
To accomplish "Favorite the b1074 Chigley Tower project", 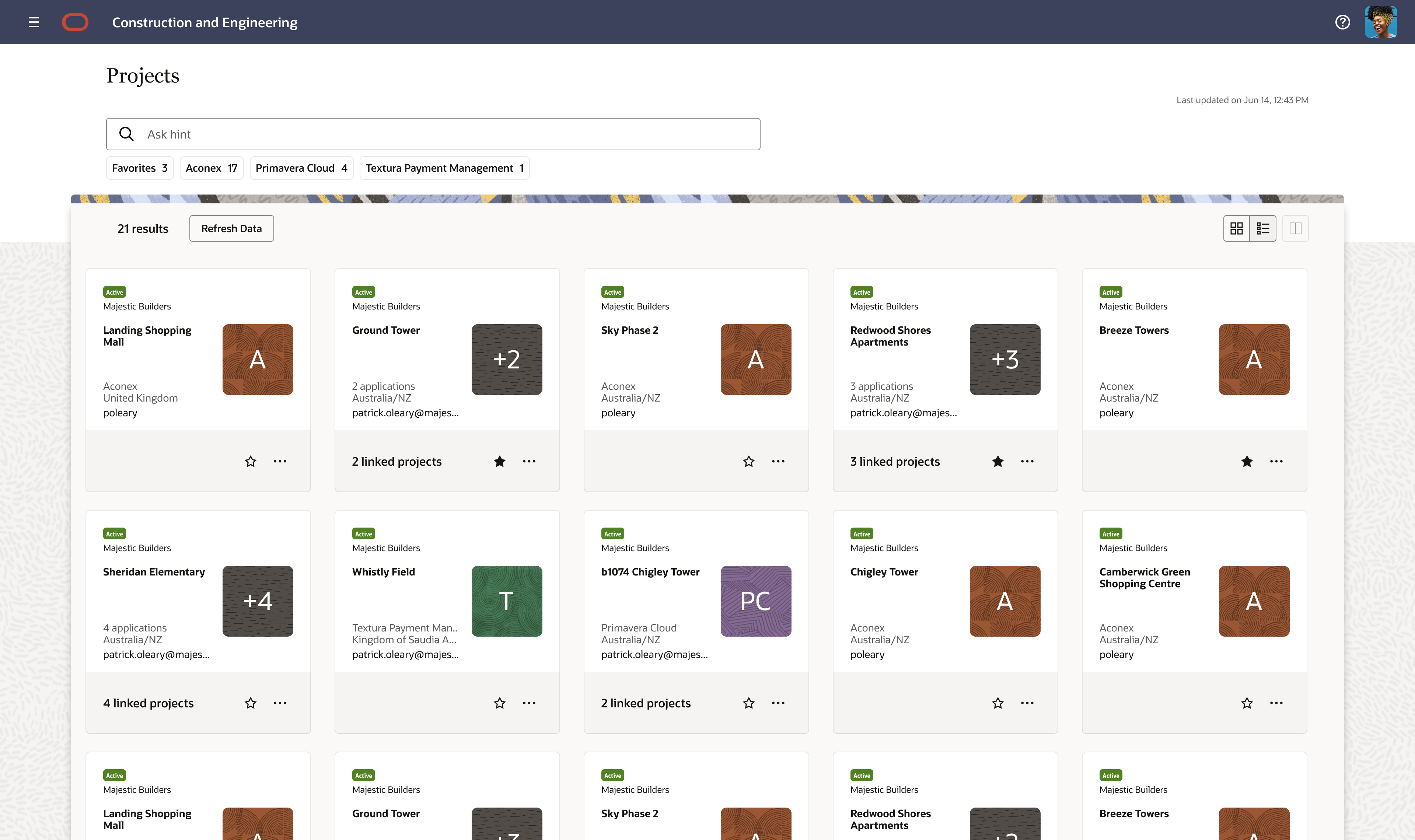I will [x=749, y=703].
